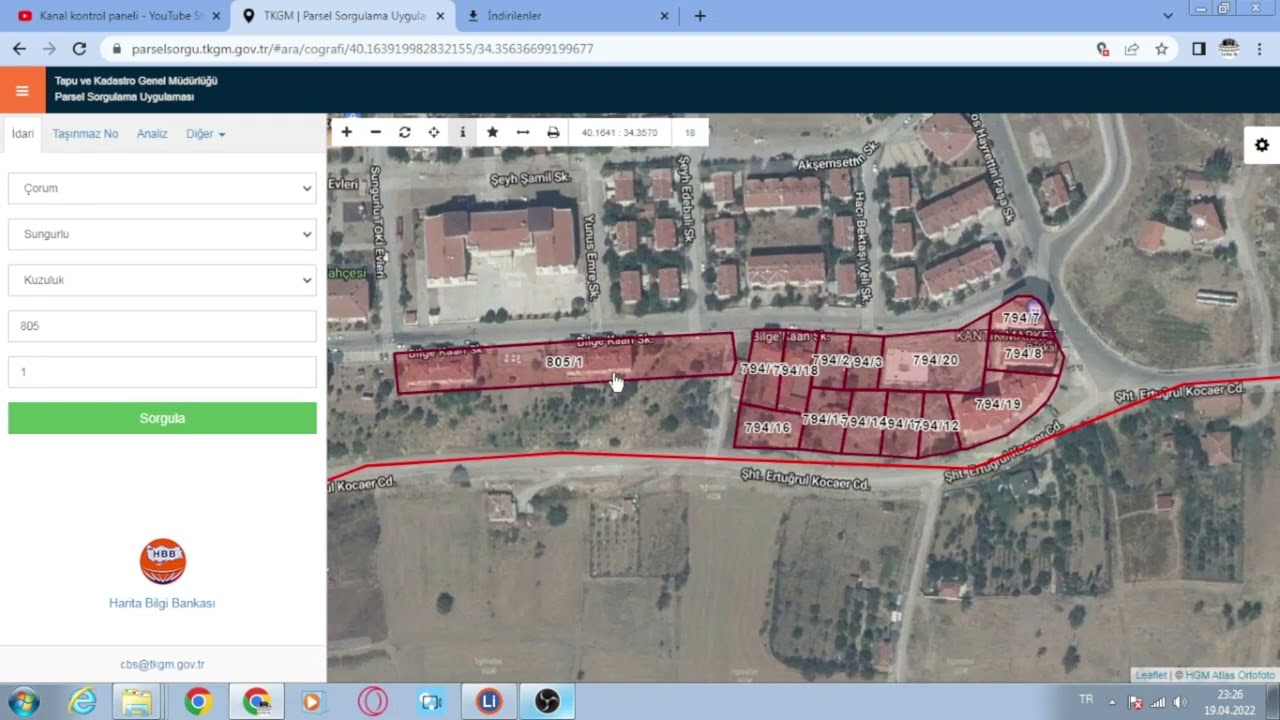Image resolution: width=1280 pixels, height=720 pixels.
Task: Select parcel 794/19 on the map
Action: (998, 405)
